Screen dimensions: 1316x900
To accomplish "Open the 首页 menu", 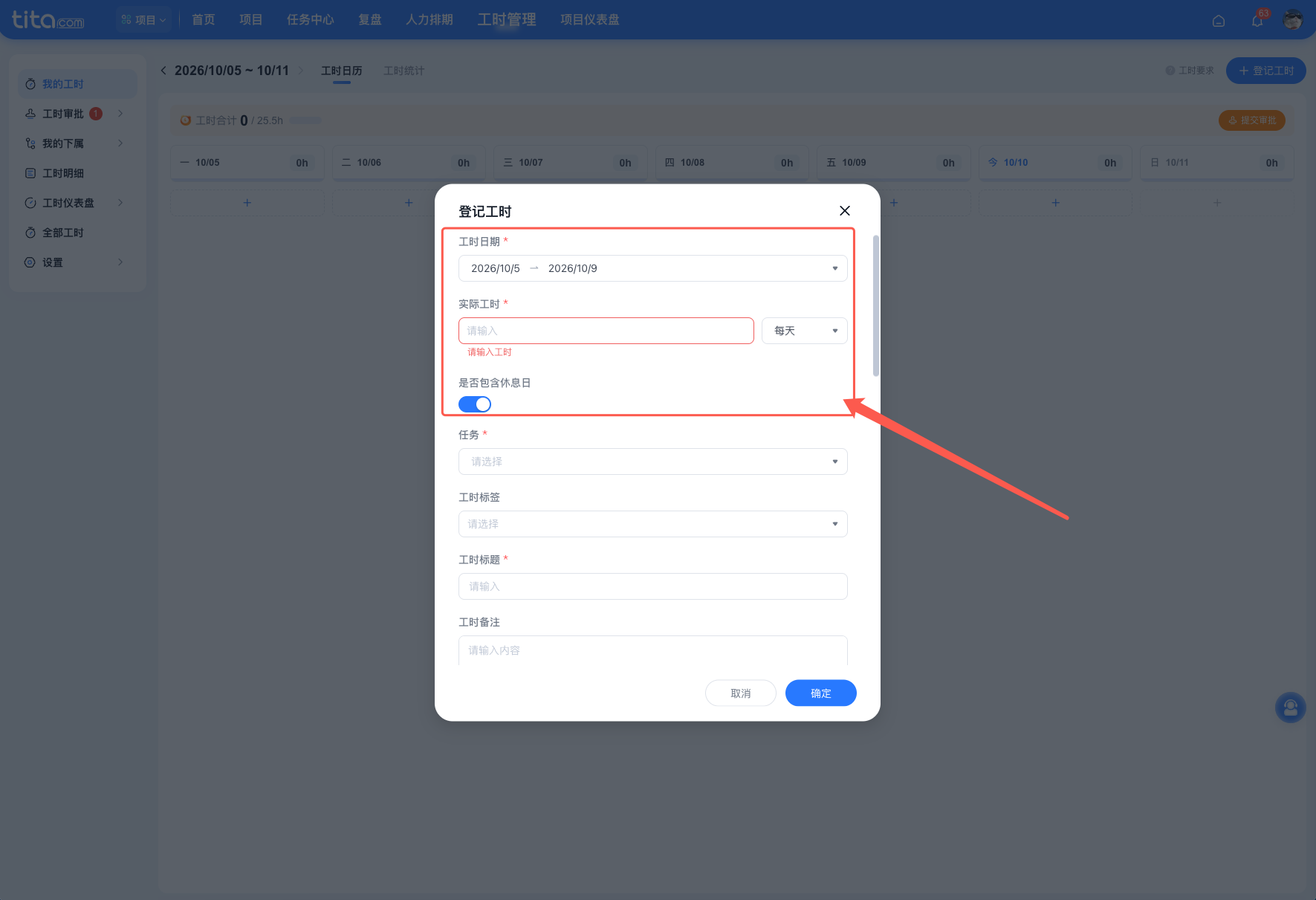I will (x=203, y=19).
